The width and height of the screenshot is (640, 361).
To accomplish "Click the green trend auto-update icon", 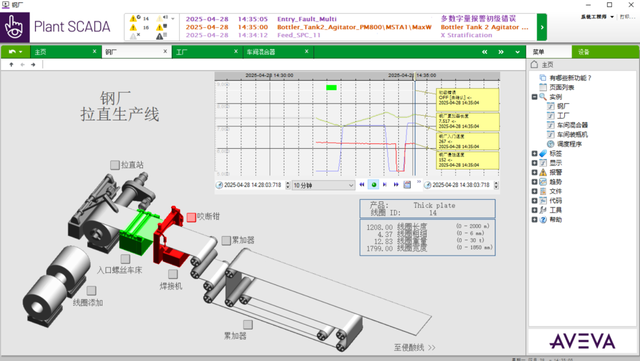I will pos(373,185).
